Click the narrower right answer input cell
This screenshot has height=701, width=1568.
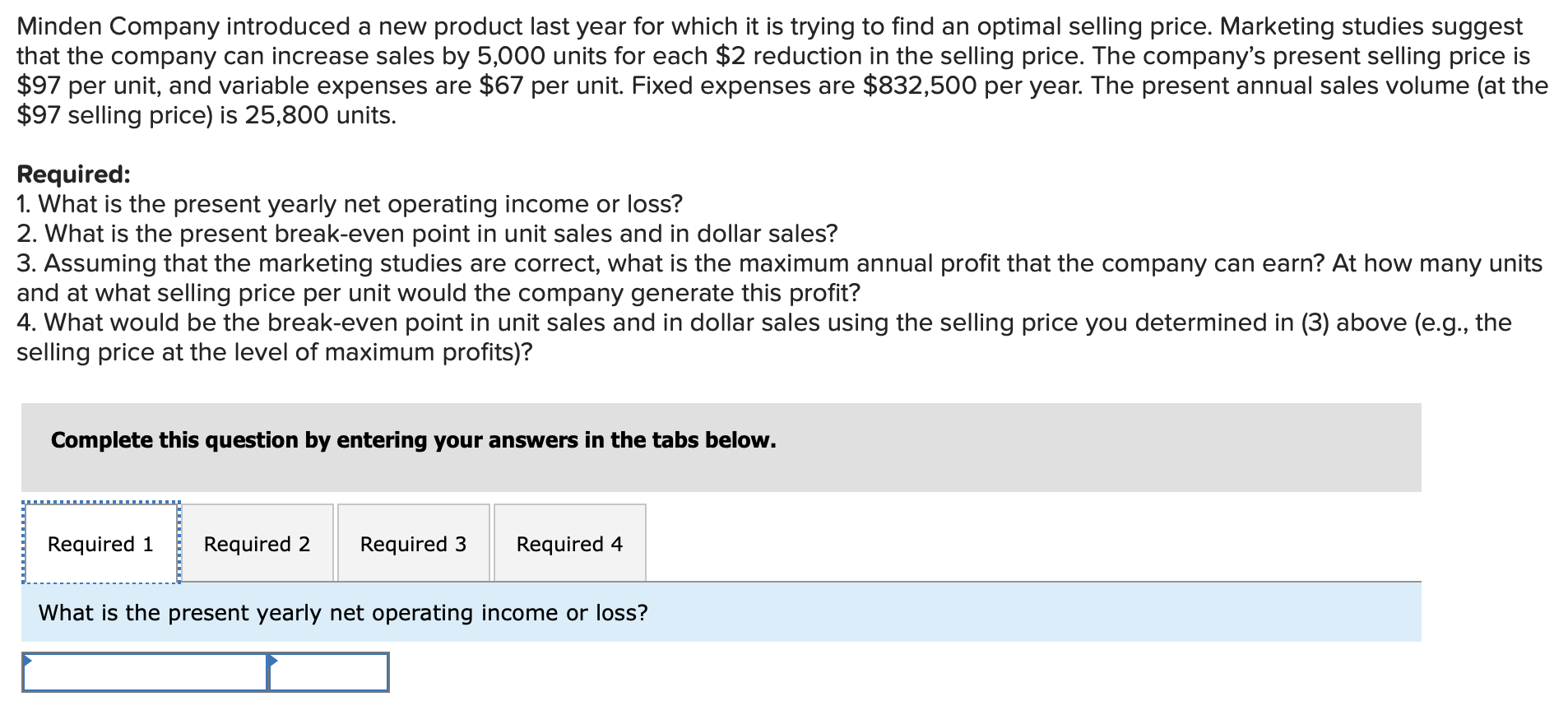pyautogui.click(x=329, y=673)
